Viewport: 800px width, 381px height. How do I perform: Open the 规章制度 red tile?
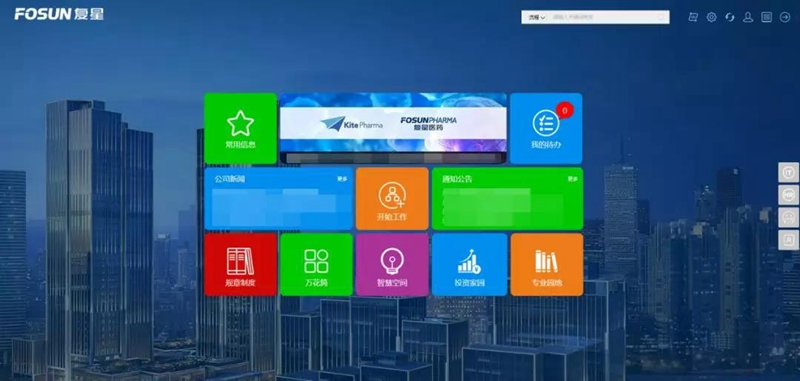click(x=240, y=264)
